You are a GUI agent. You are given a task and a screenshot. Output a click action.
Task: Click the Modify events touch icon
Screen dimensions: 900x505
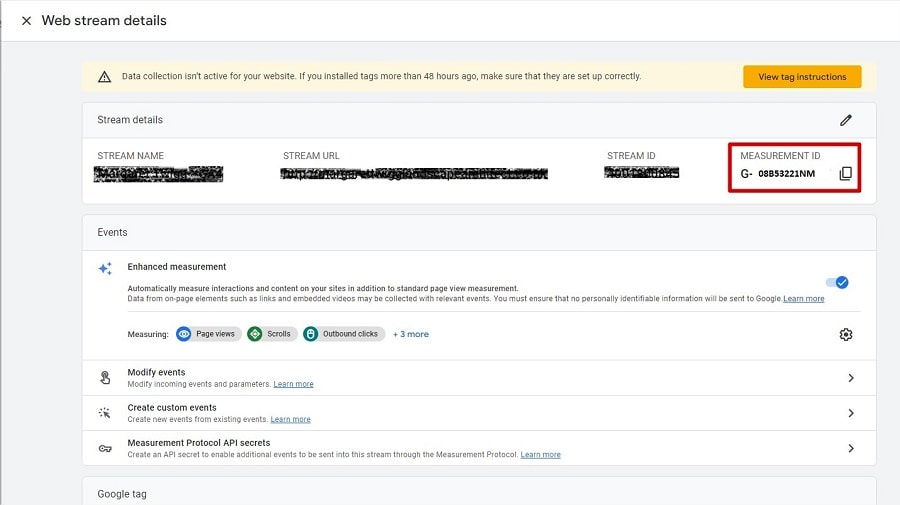point(105,378)
